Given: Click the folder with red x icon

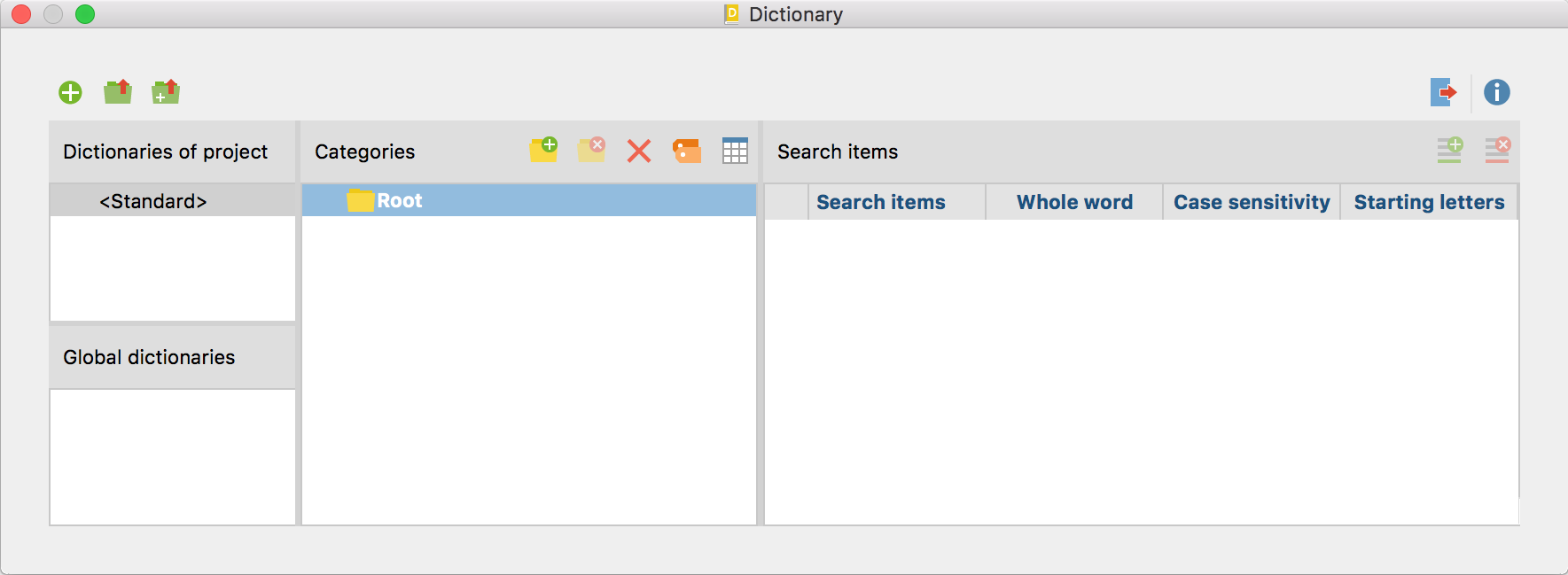Looking at the screenshot, I should click(592, 150).
